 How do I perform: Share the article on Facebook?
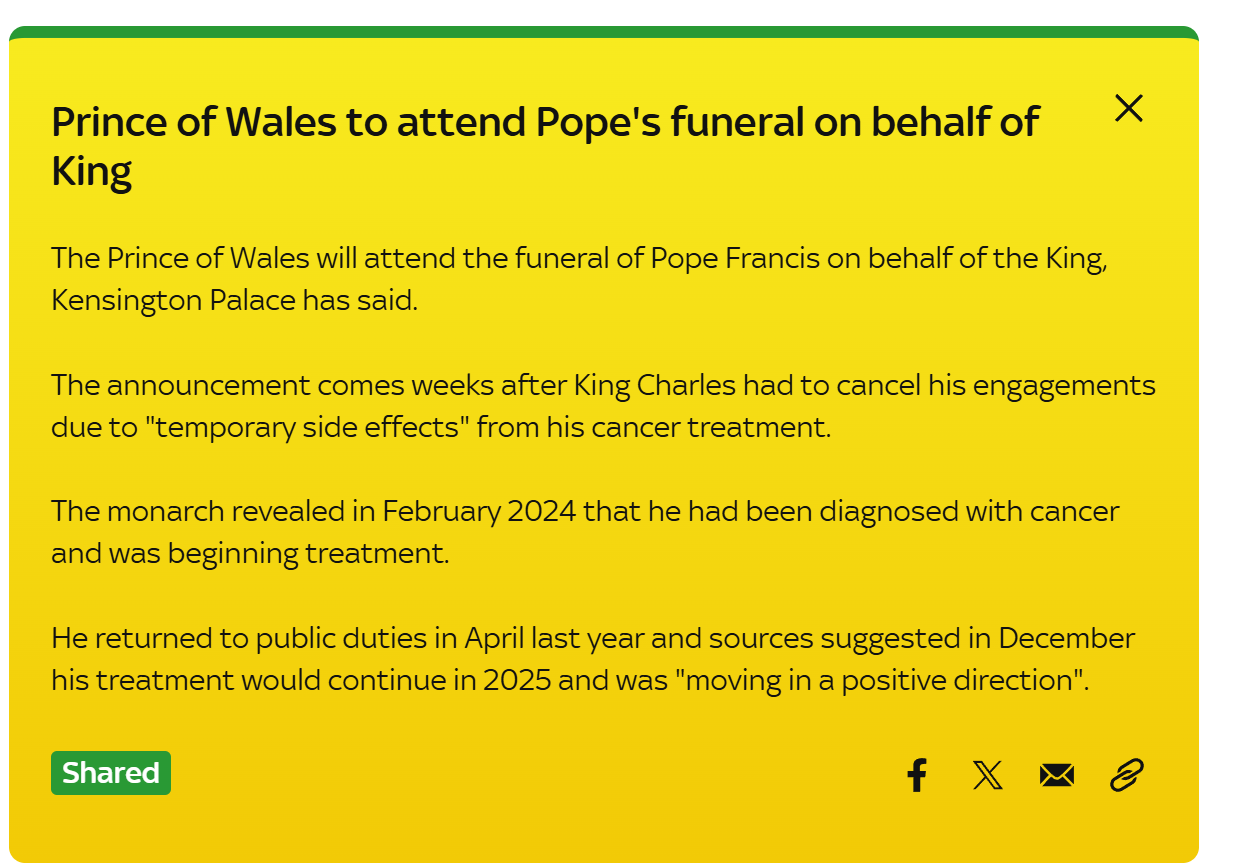[x=916, y=775]
